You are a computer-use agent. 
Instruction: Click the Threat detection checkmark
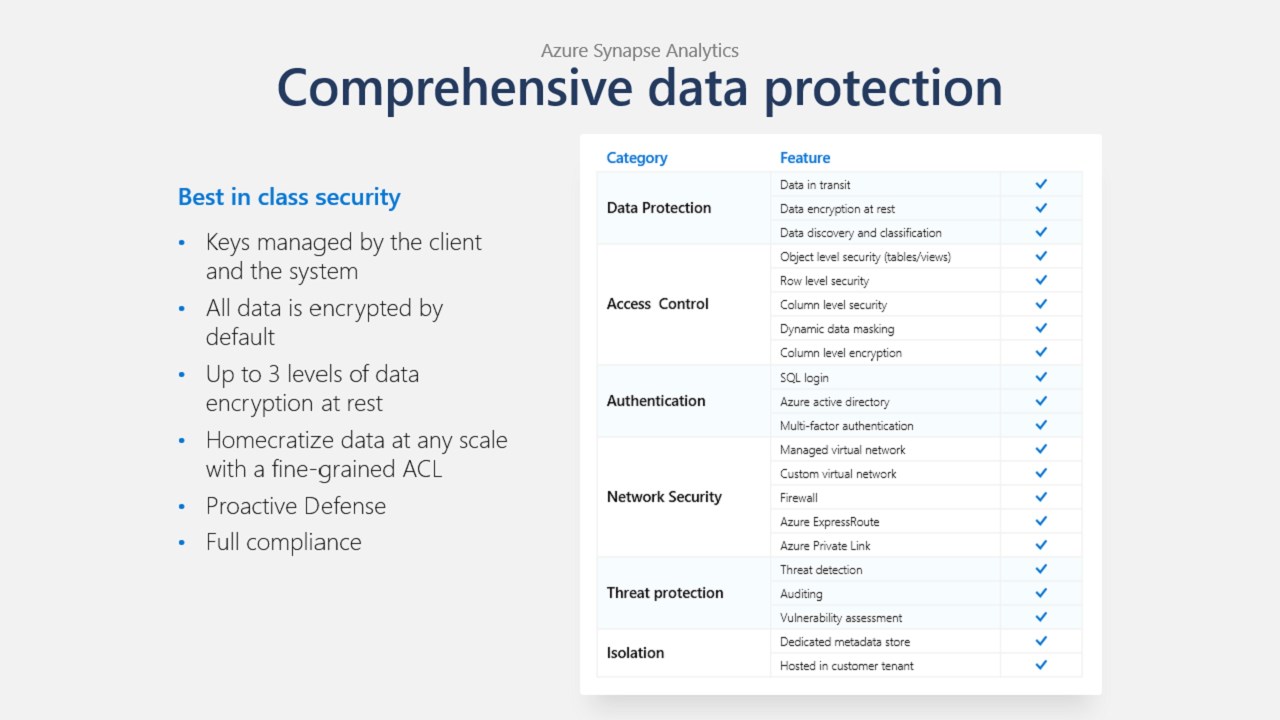[x=1041, y=569]
